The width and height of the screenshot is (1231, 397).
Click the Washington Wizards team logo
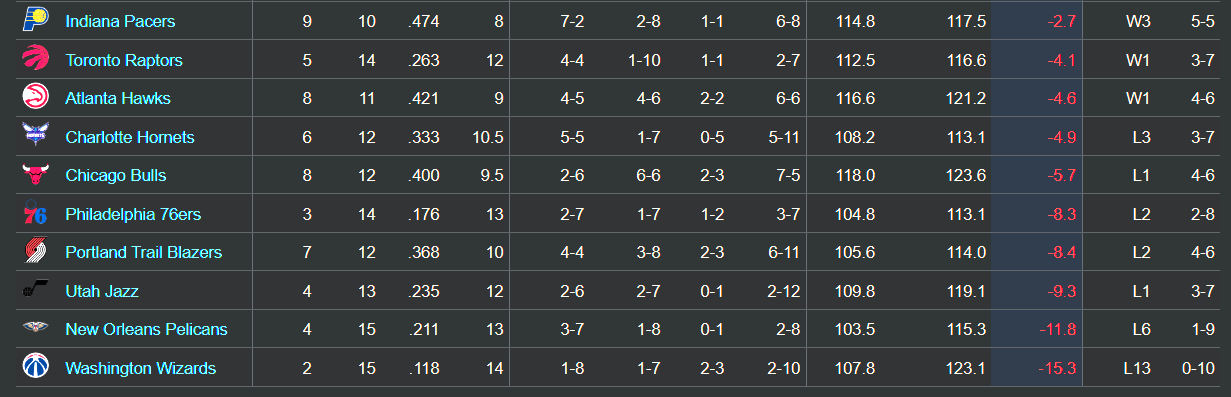coord(34,368)
